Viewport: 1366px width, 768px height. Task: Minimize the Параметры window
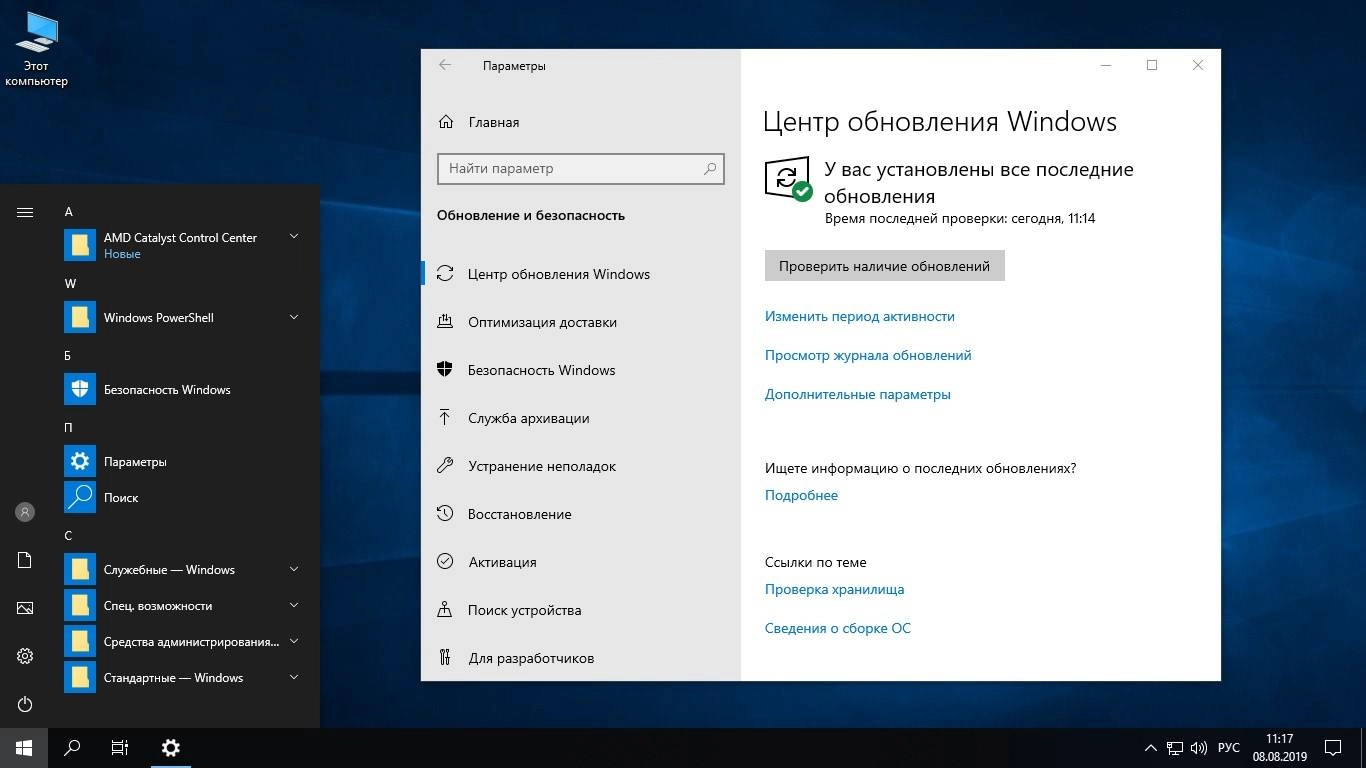1106,65
